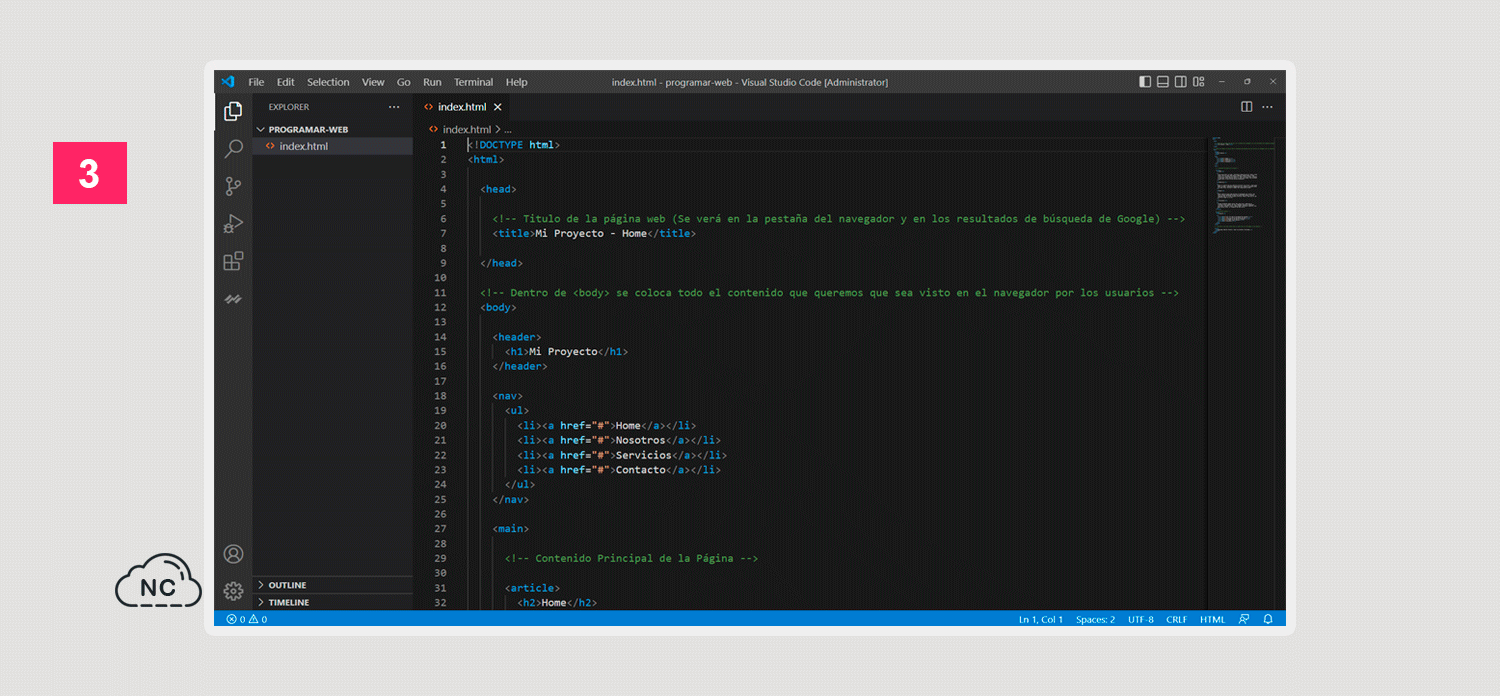The width and height of the screenshot is (1500, 696).
Task: Click the h1 Mi Proyecto line
Action: (x=566, y=352)
